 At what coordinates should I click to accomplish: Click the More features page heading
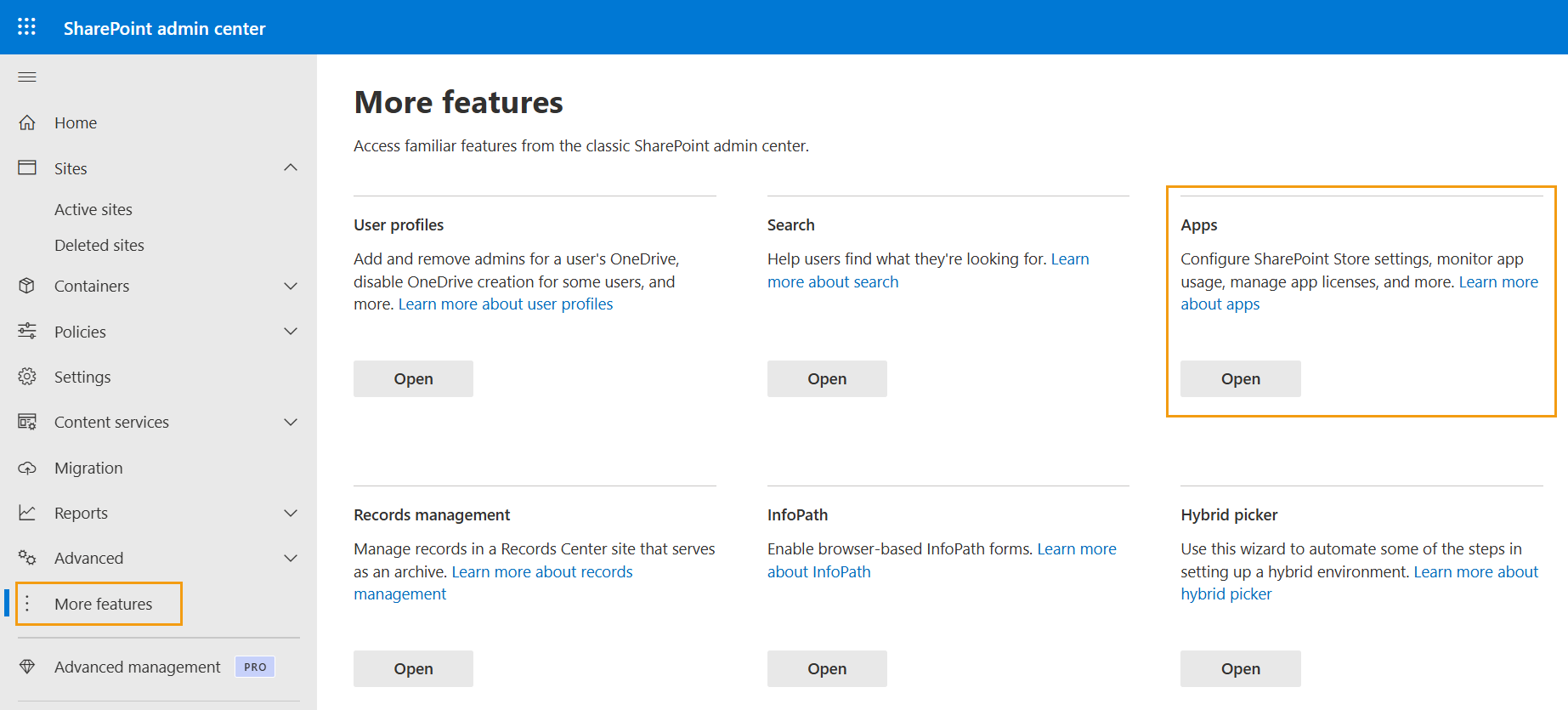458,102
